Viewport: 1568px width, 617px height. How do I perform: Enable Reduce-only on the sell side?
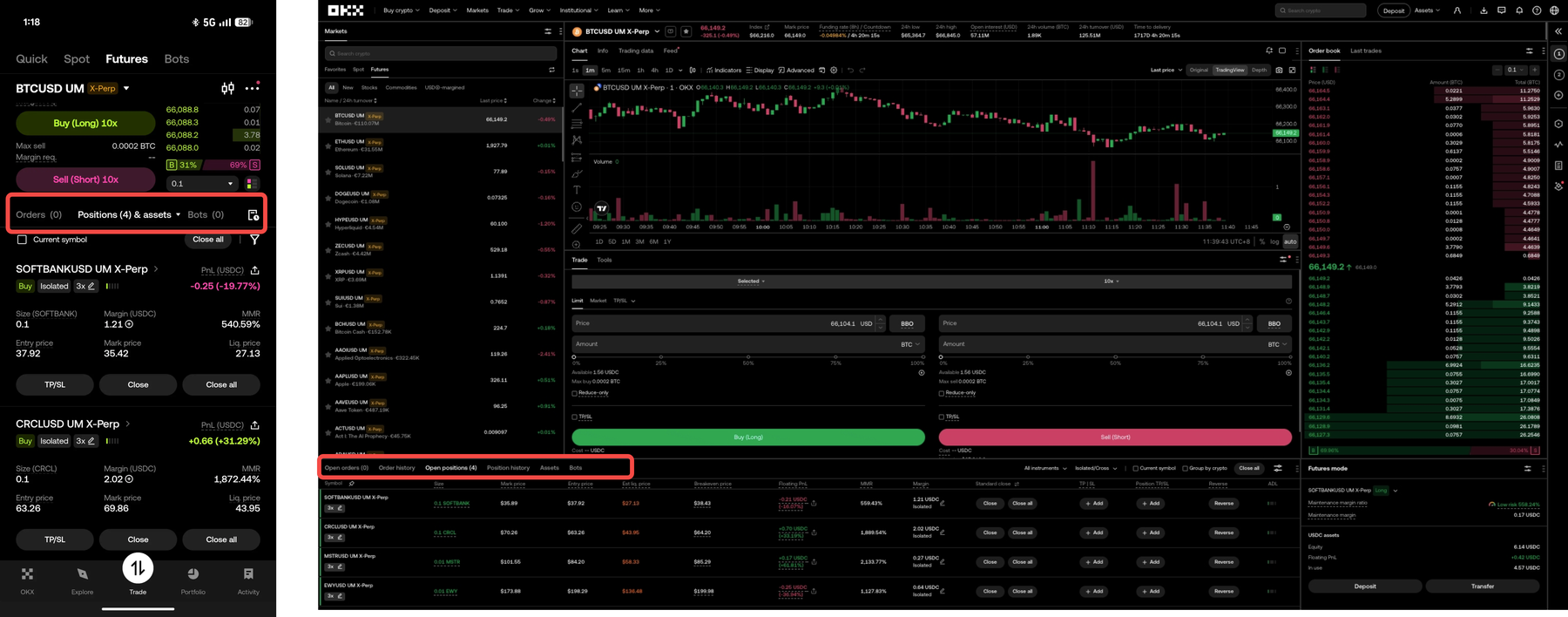(942, 393)
